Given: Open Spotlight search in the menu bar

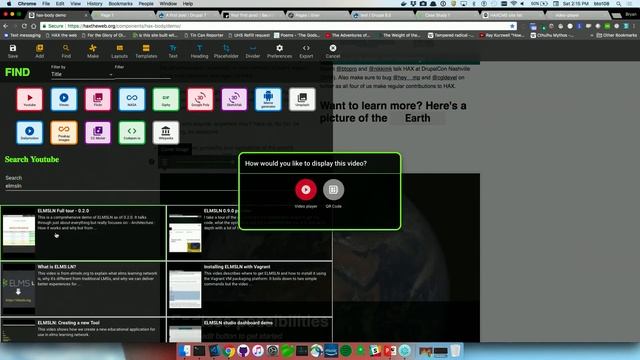Looking at the screenshot, I should (x=619, y=4).
